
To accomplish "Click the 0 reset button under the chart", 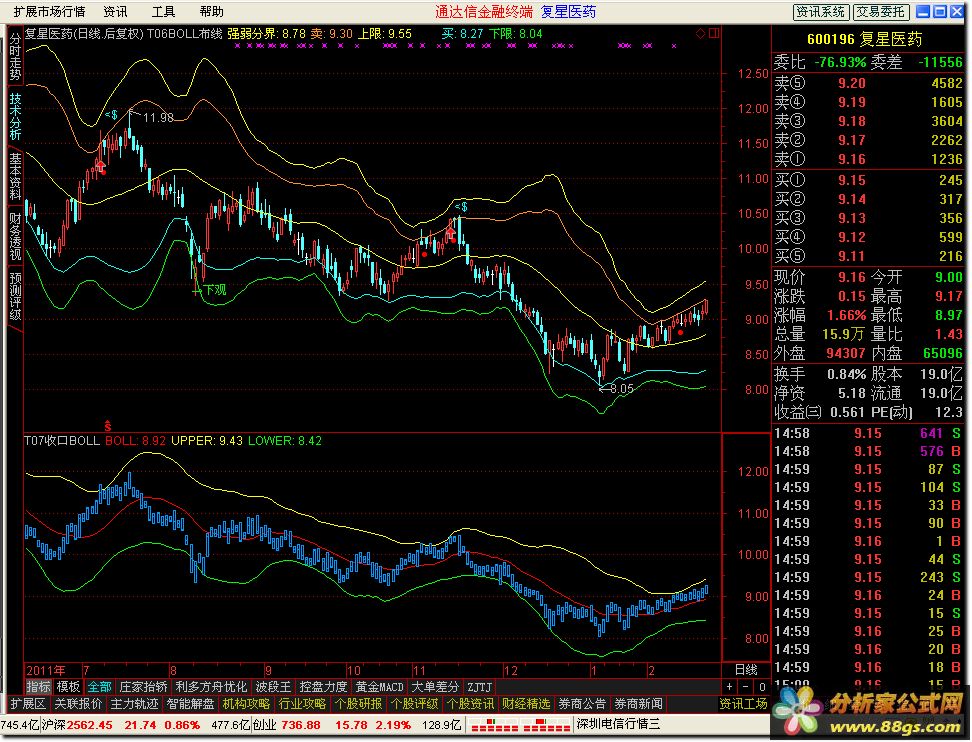I will point(762,687).
